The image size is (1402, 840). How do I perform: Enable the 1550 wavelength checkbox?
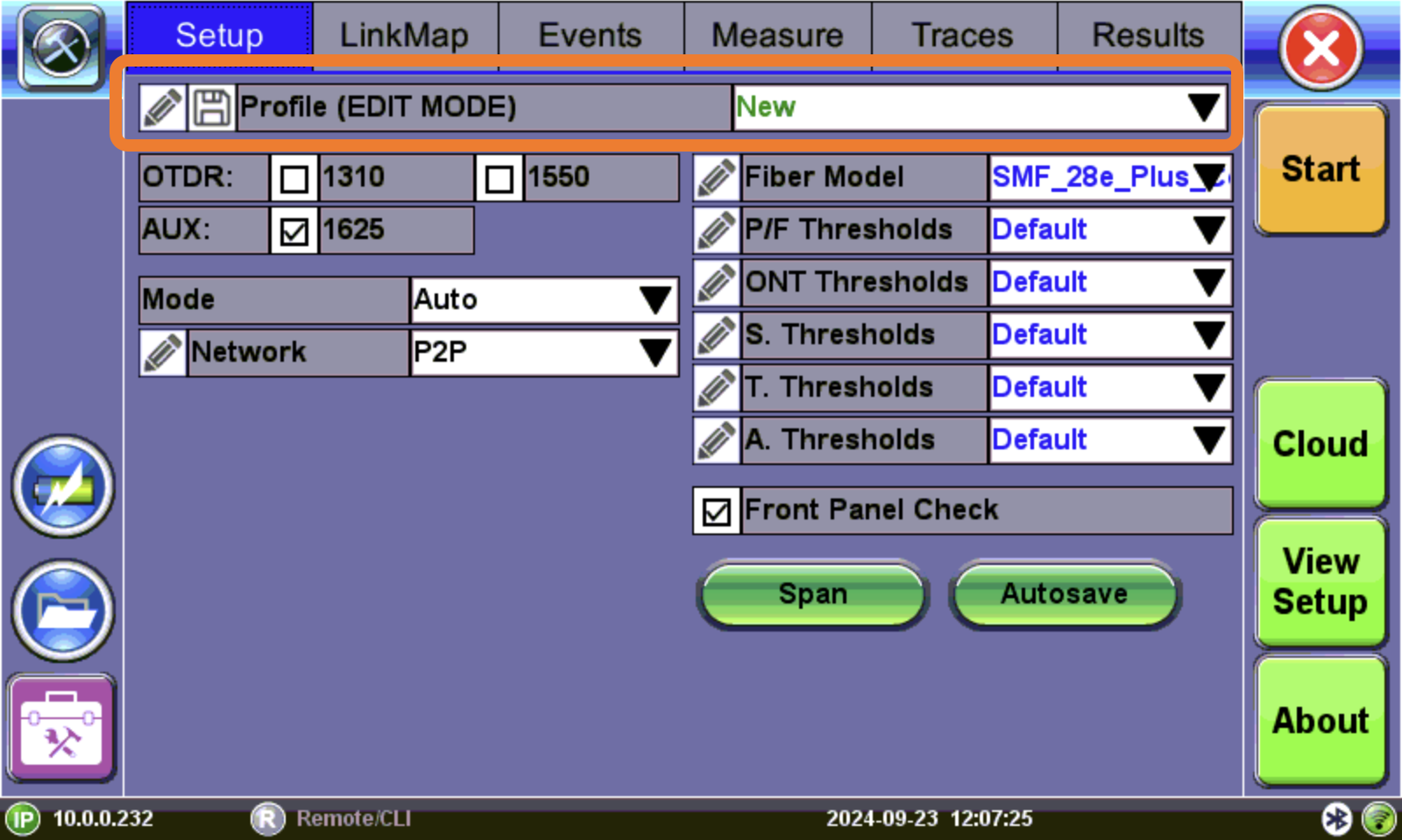click(x=499, y=178)
